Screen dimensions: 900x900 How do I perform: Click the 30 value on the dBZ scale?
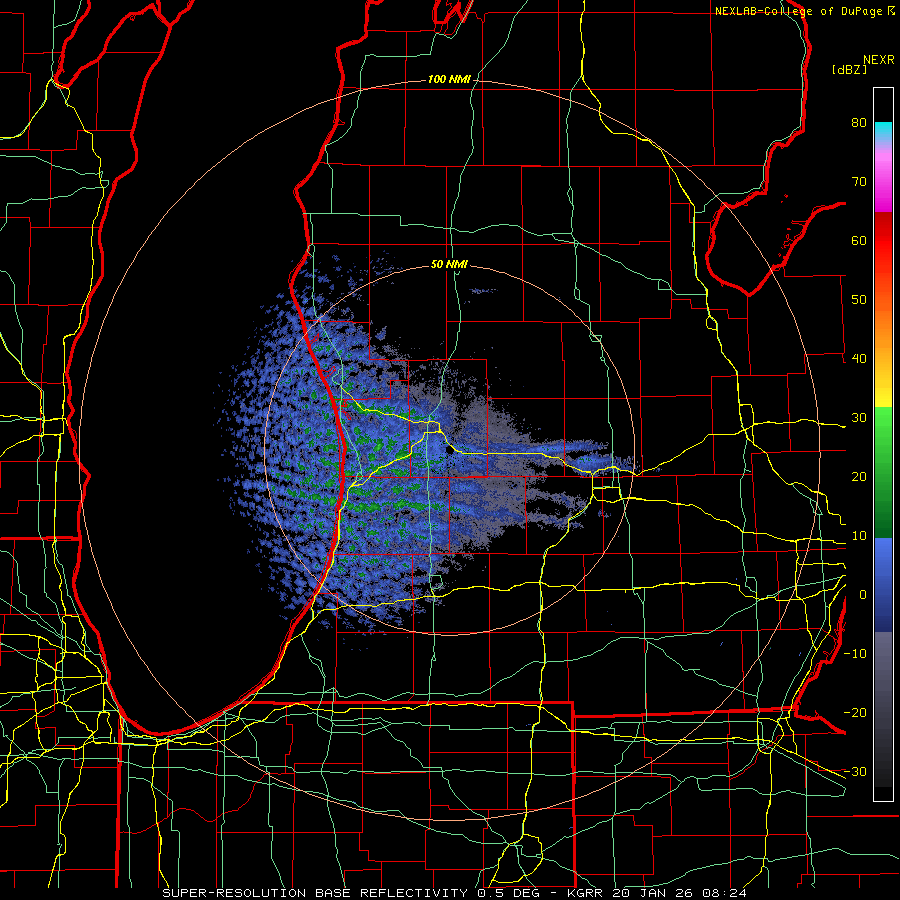859,418
